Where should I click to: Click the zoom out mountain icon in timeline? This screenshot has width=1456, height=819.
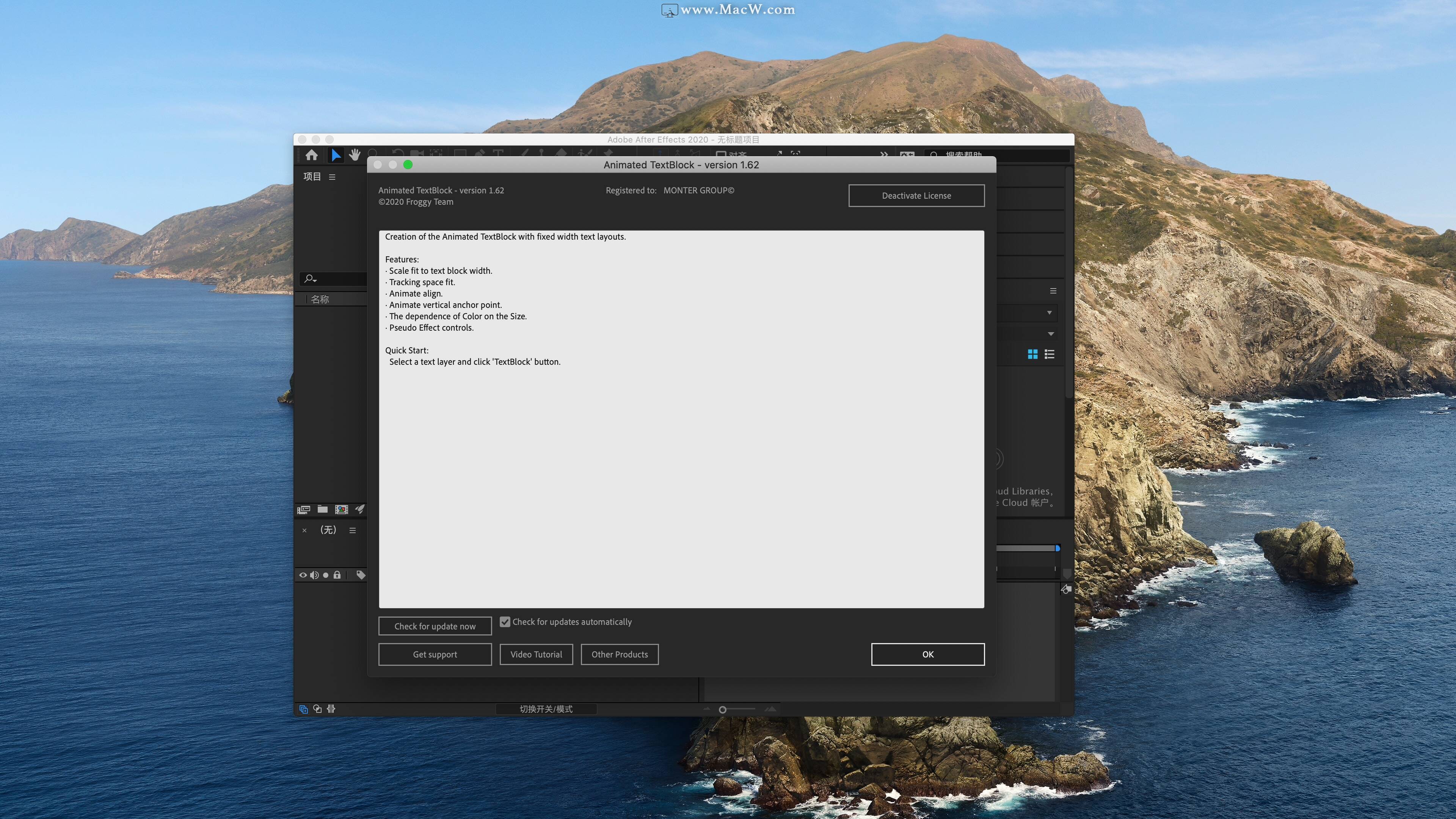tap(706, 709)
